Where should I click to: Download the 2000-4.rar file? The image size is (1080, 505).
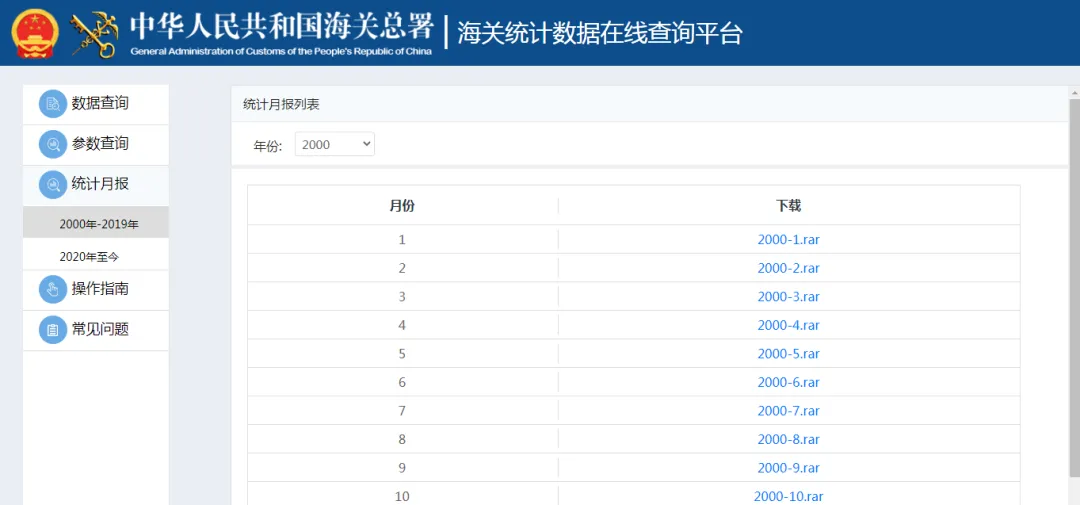tap(789, 325)
